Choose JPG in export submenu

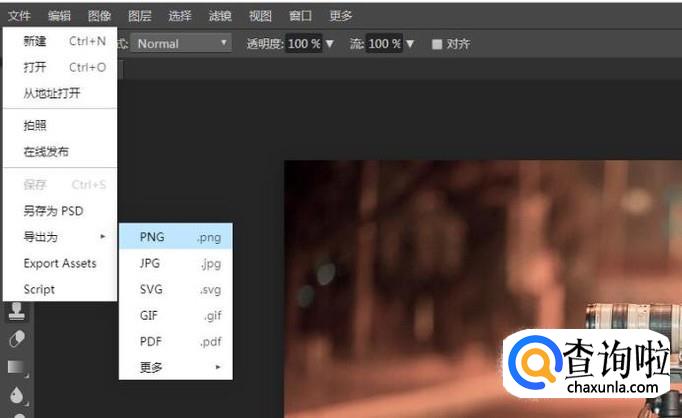click(175, 263)
